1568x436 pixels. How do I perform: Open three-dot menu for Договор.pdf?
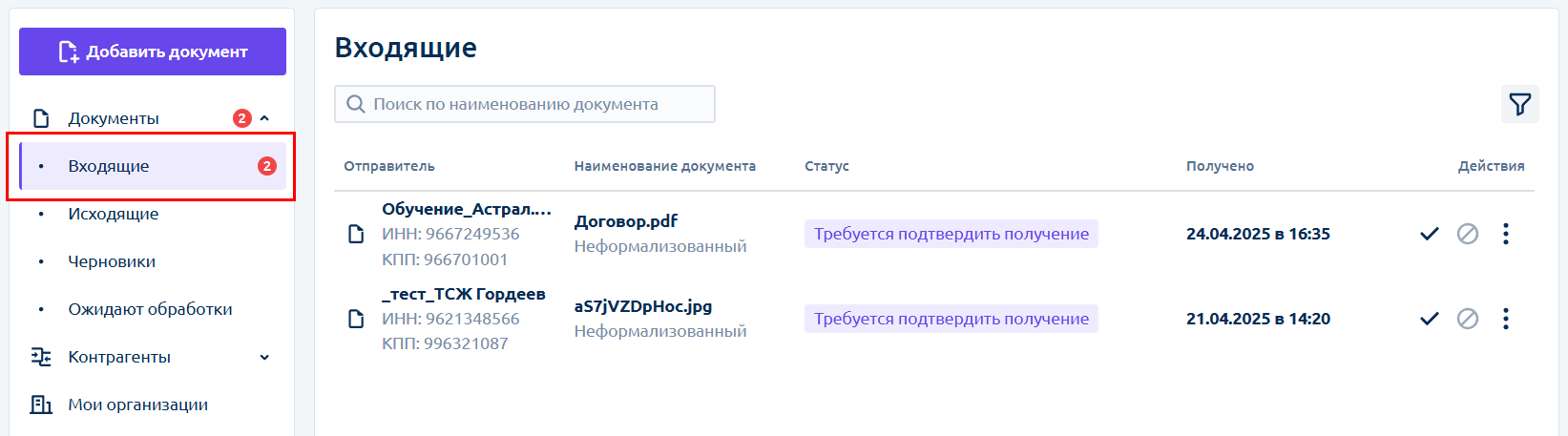click(1506, 234)
